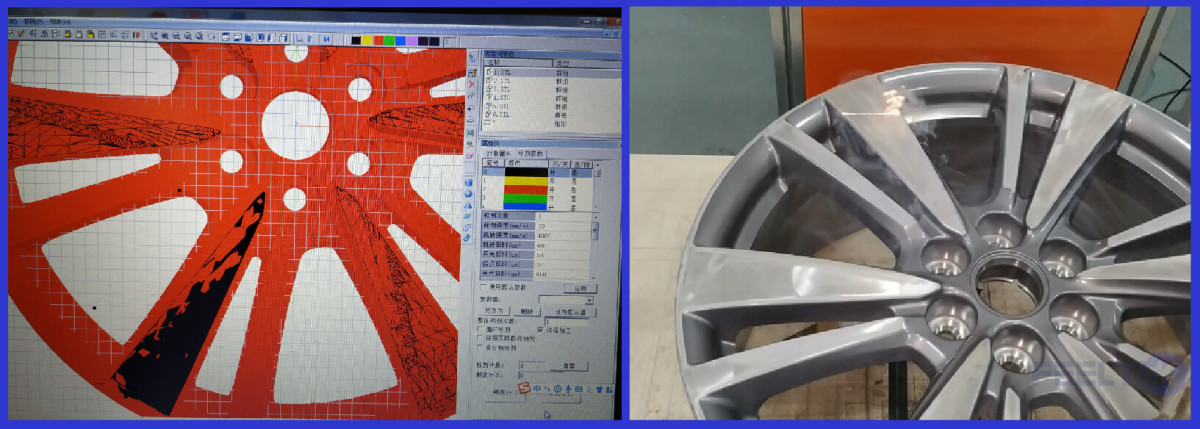Pick the green pen color in toolbar

(390, 40)
